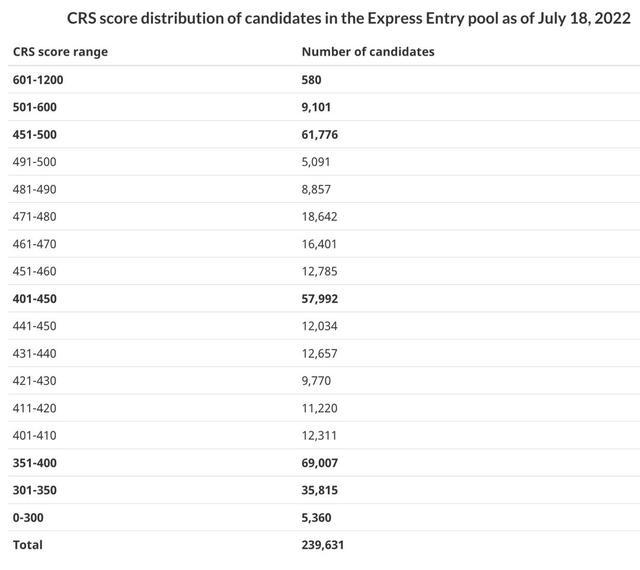Click the bold 401-450 range cell
Image resolution: width=640 pixels, height=570 pixels.
click(x=37, y=298)
